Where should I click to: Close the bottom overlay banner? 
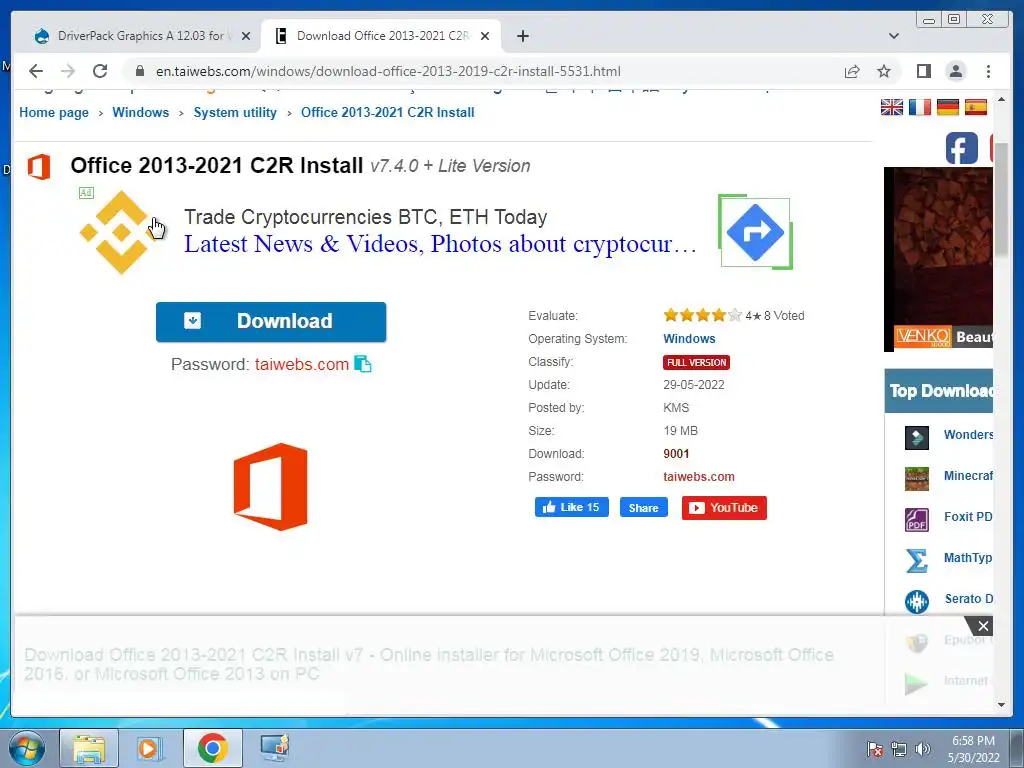pyautogui.click(x=983, y=626)
